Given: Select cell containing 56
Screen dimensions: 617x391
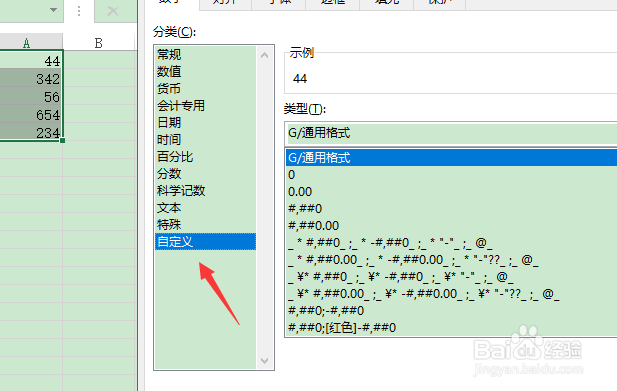Looking at the screenshot, I should point(31,96).
